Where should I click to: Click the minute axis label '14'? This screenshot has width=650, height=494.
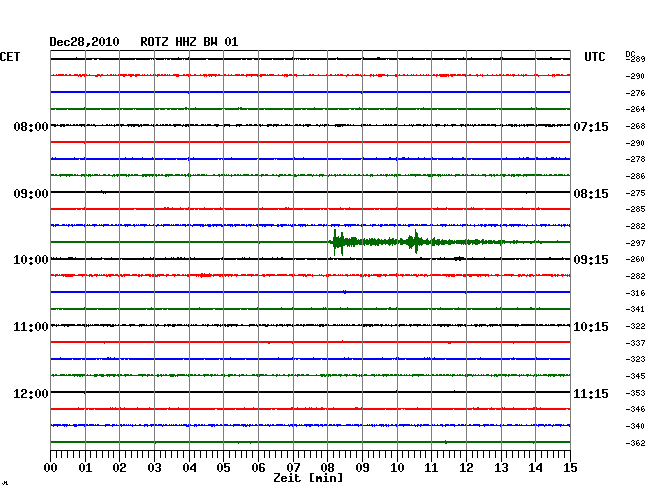coord(535,468)
